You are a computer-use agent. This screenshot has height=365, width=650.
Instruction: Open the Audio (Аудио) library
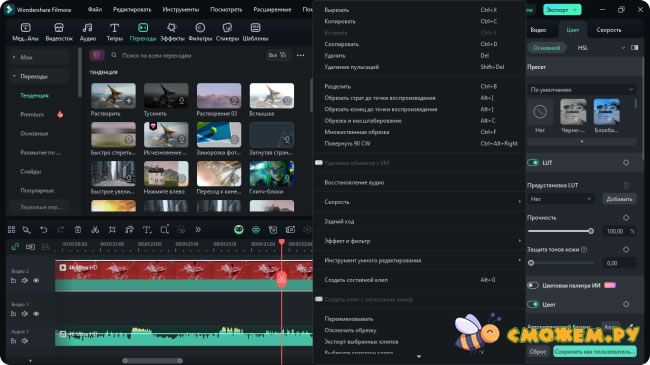pos(87,32)
